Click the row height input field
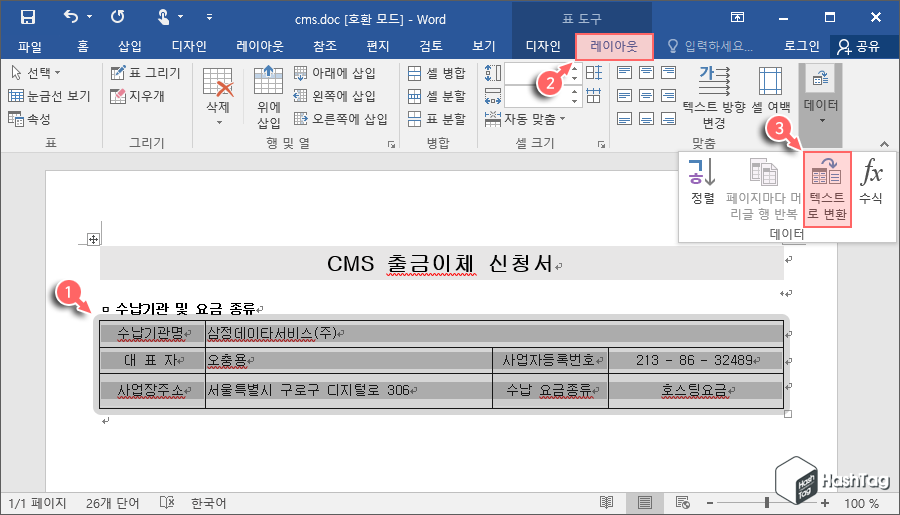 (537, 73)
